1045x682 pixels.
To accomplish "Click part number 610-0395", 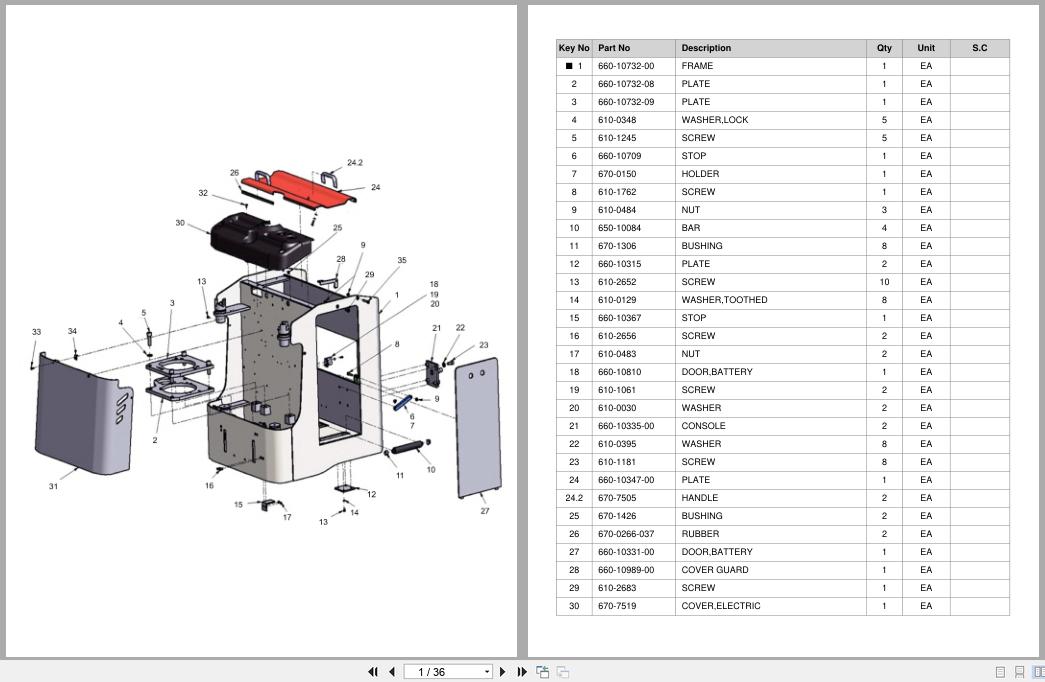I will pyautogui.click(x=617, y=444).
